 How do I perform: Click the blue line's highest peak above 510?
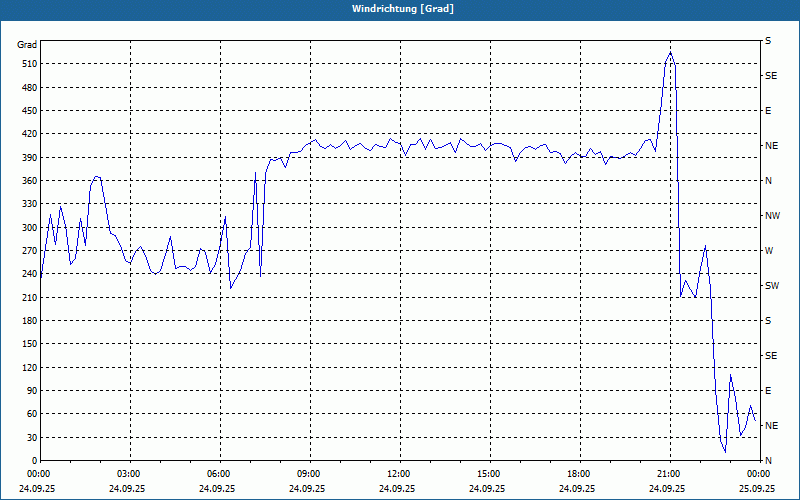point(670,52)
